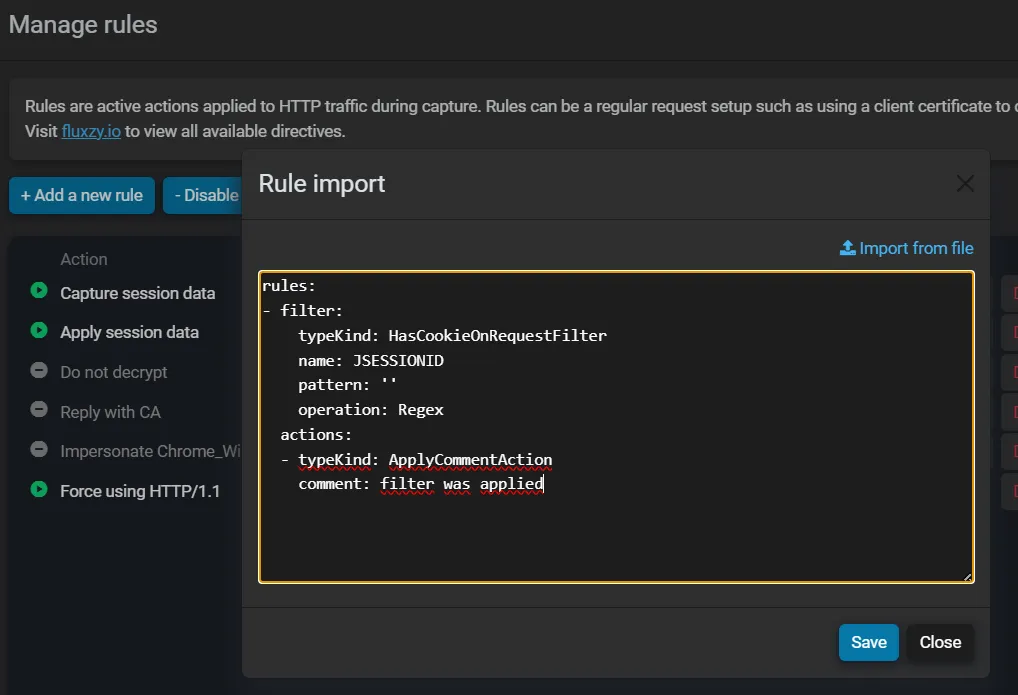Screen dimensions: 1018x695
Task: Click Save in the Rule import dialog
Action: [869, 642]
